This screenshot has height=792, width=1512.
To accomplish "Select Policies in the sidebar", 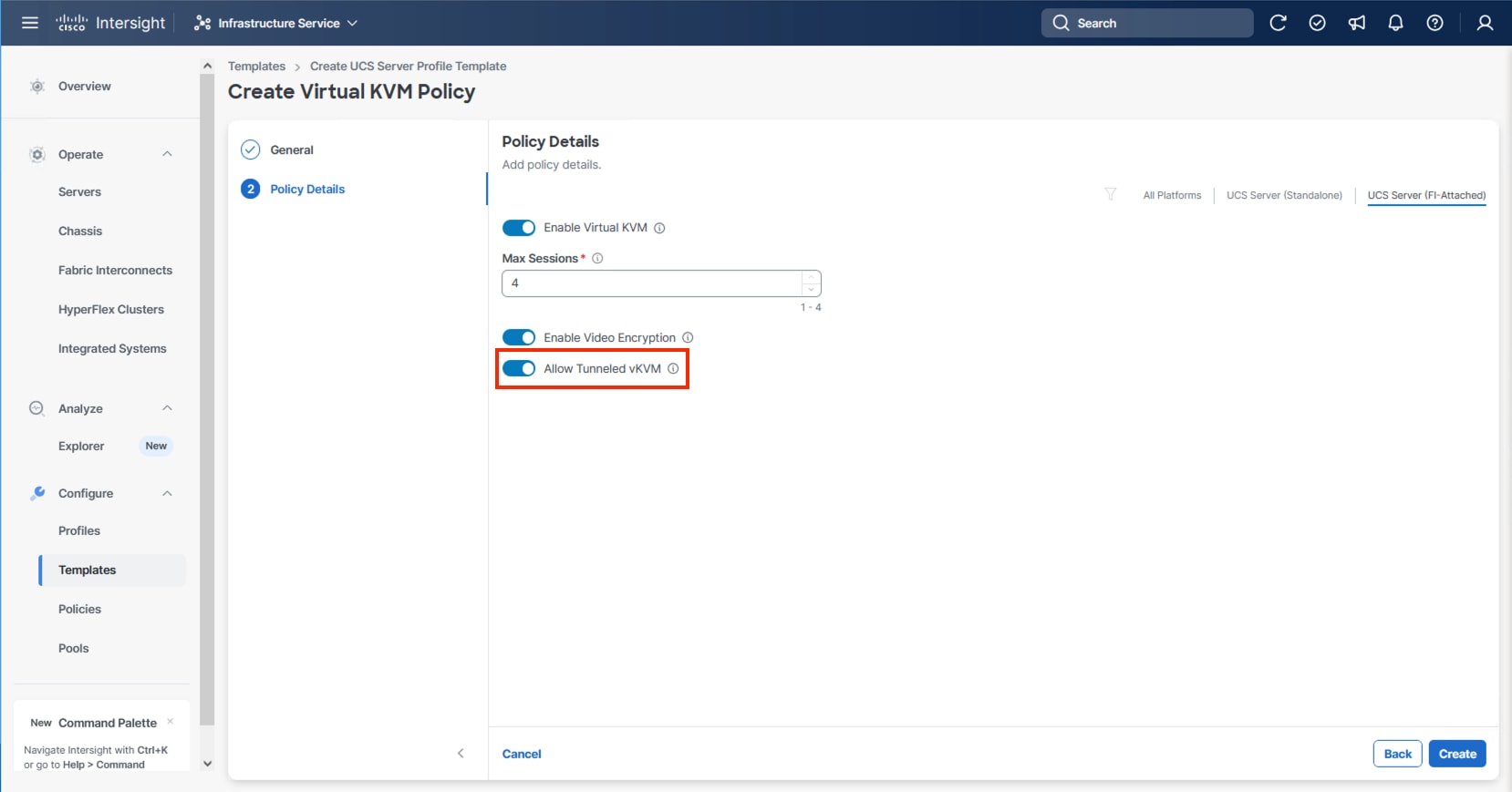I will point(80,609).
